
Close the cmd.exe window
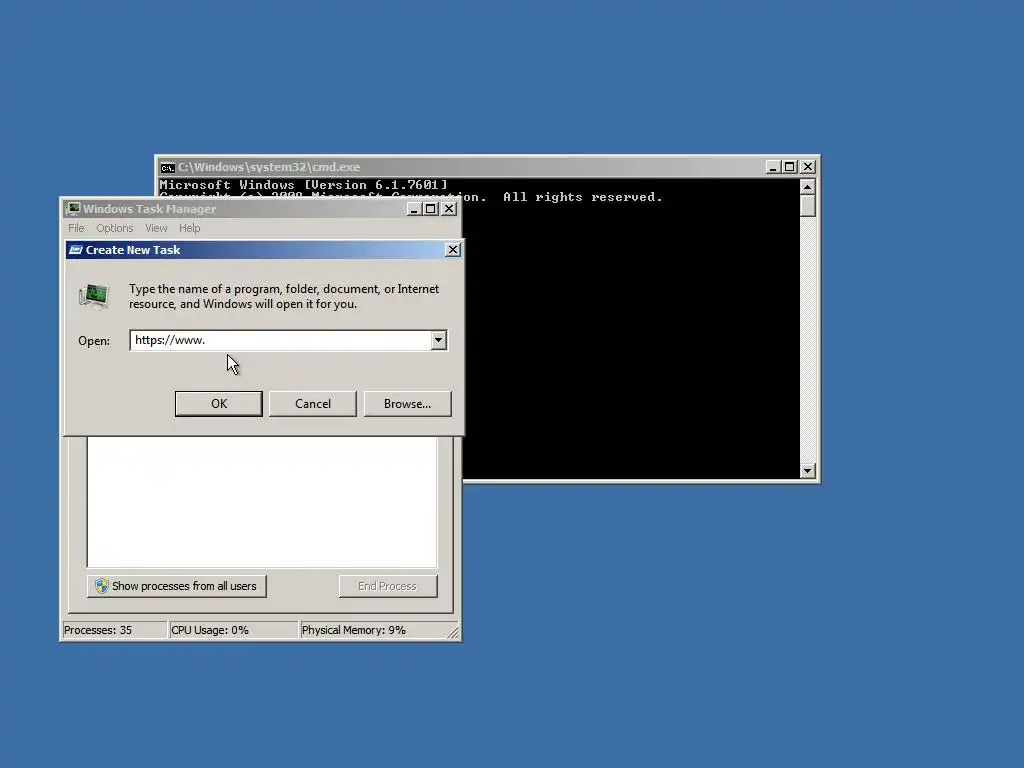808,167
